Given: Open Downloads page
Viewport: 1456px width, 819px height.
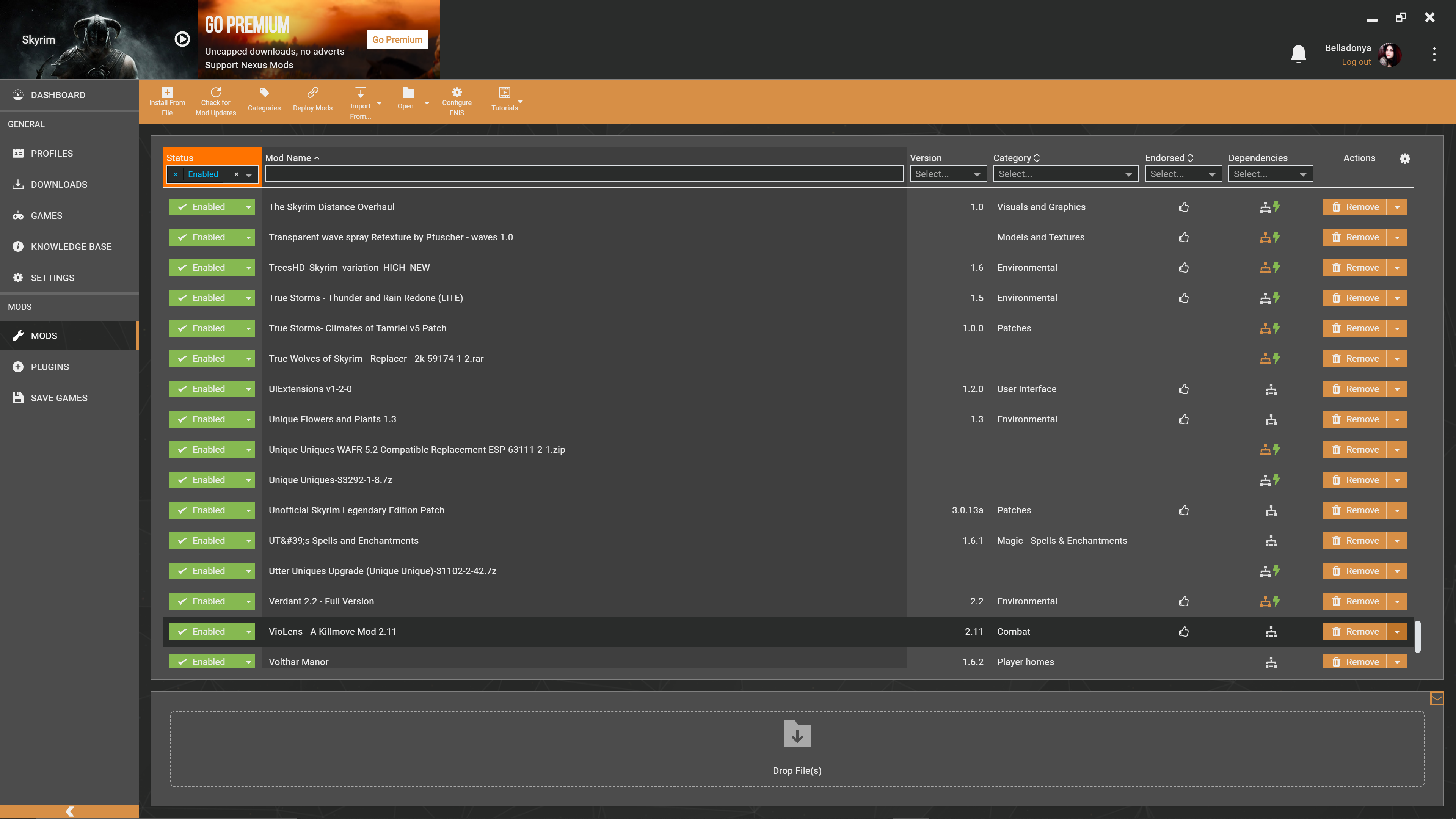Looking at the screenshot, I should pyautogui.click(x=69, y=184).
